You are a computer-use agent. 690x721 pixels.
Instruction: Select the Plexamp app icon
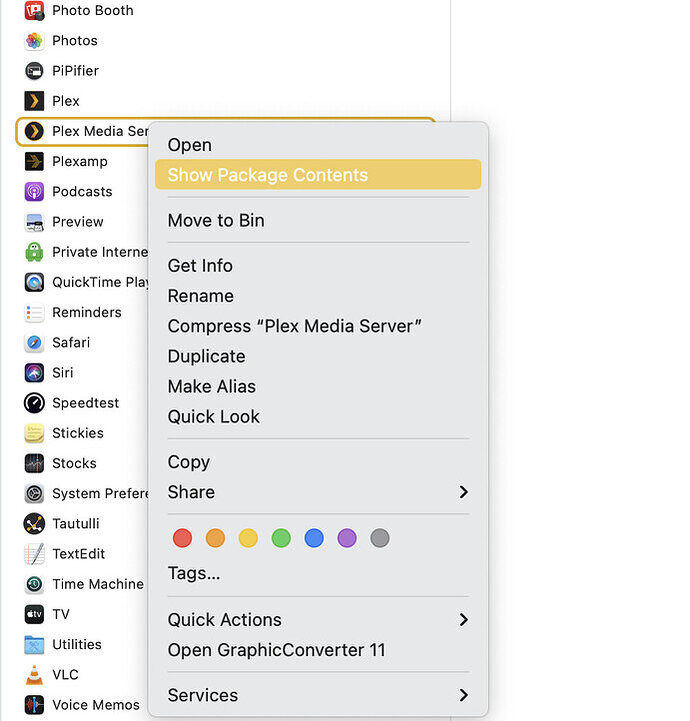[x=34, y=161]
